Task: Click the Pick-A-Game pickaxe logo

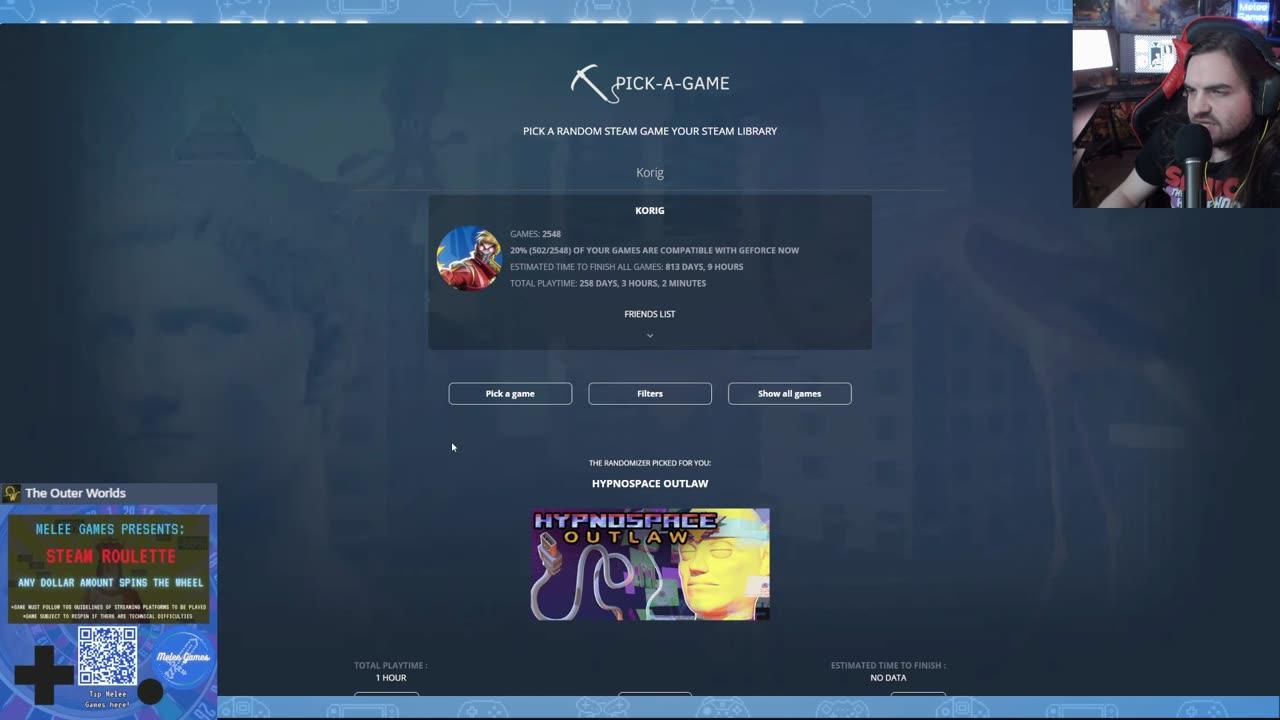Action: tap(594, 84)
